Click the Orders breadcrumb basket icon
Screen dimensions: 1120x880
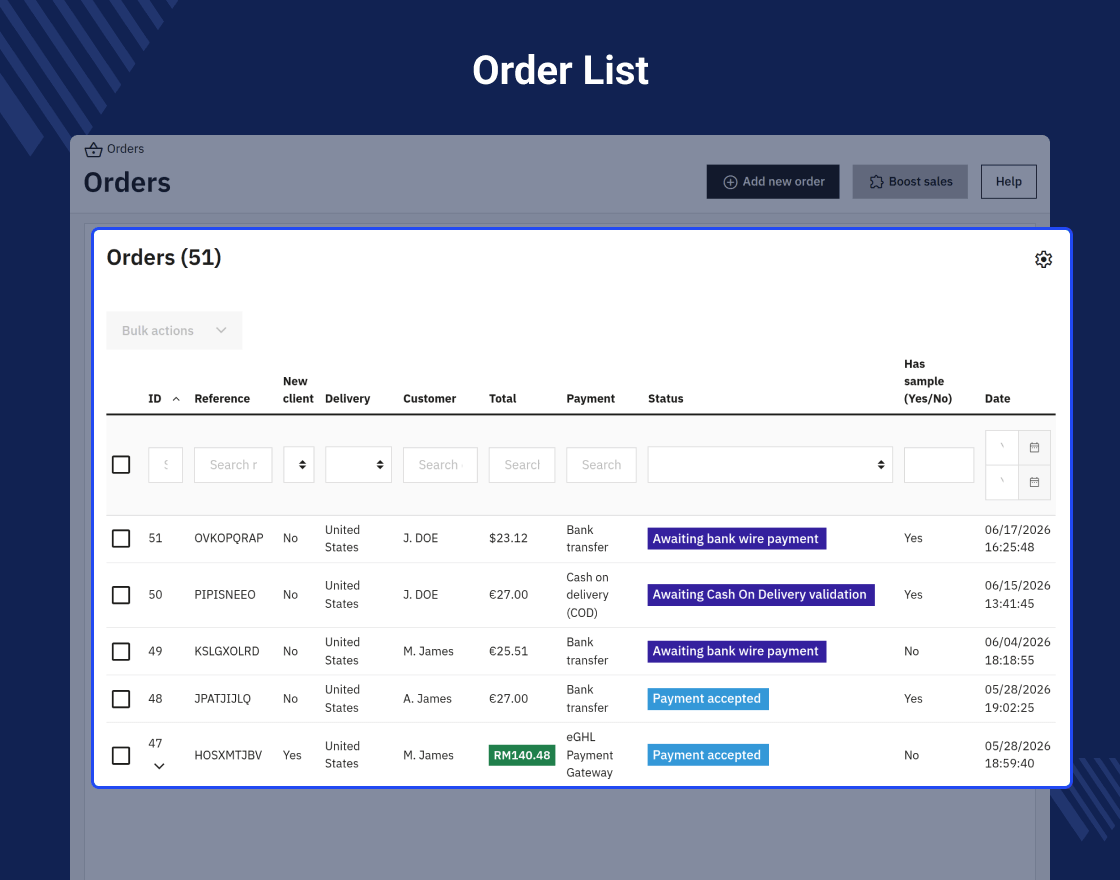click(94, 149)
